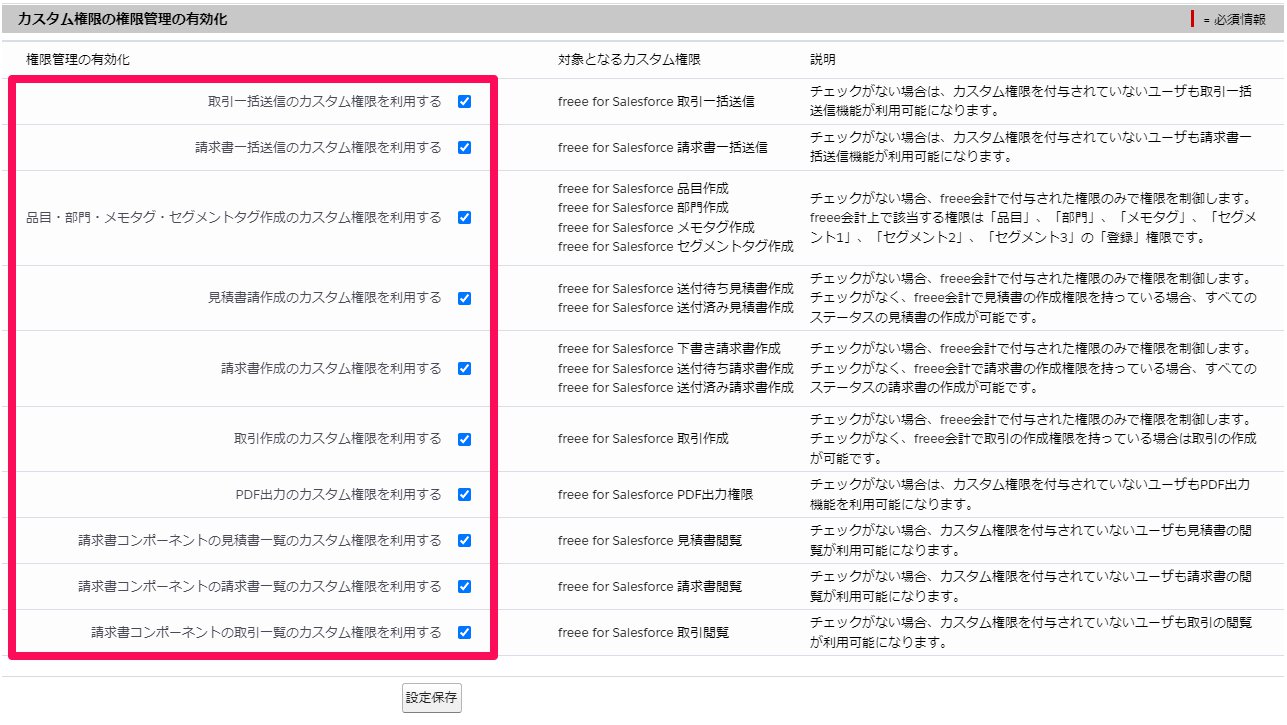Click label 請求書一括送信のカスタム権限を利用する
The height and width of the screenshot is (725, 1287).
pos(318,147)
